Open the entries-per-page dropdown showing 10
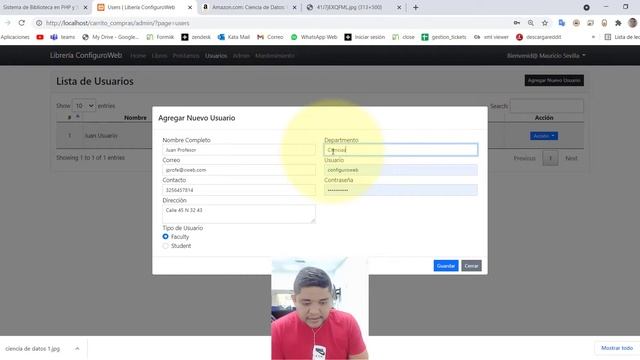The width and height of the screenshot is (640, 360). [84, 106]
